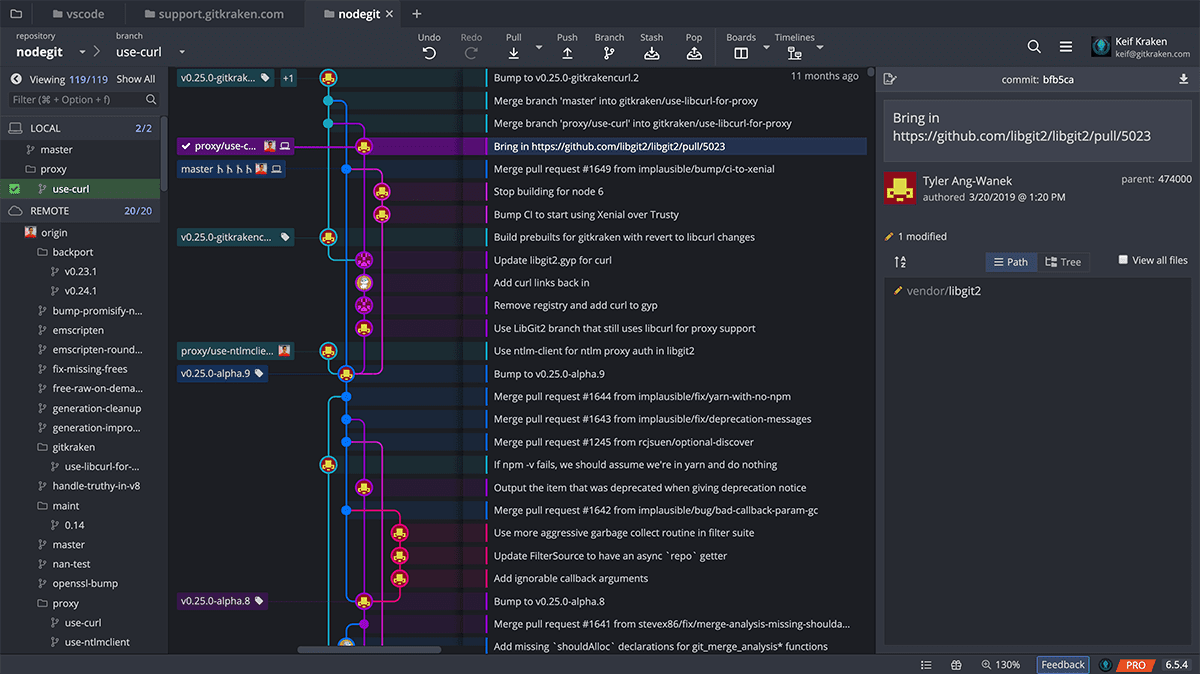Click the gift icon in the status bar
1200x674 pixels.
(x=956, y=665)
